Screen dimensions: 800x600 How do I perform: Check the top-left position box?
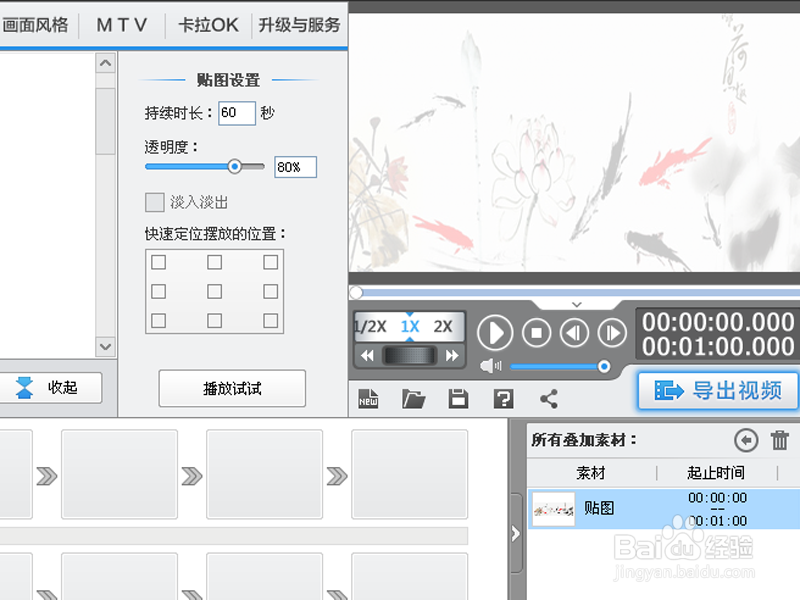tap(159, 262)
